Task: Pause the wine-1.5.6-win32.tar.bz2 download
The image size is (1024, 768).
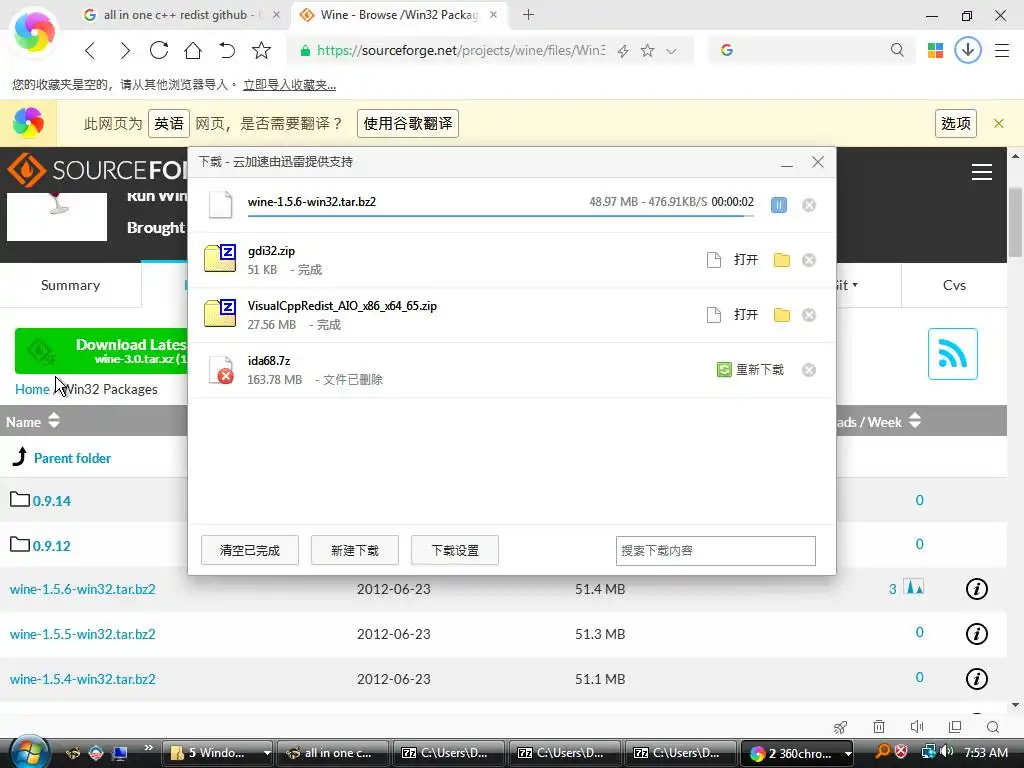Action: (x=778, y=205)
